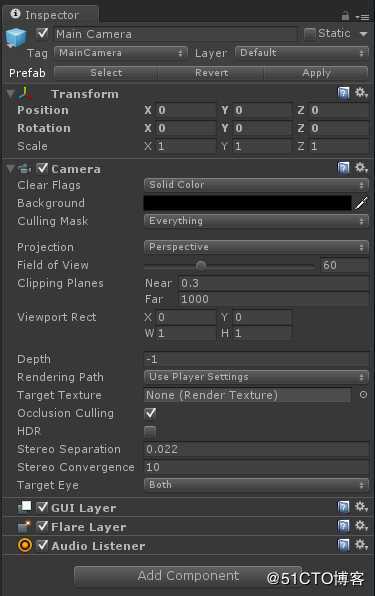Disable the Flare Layer checkbox

click(x=42, y=526)
